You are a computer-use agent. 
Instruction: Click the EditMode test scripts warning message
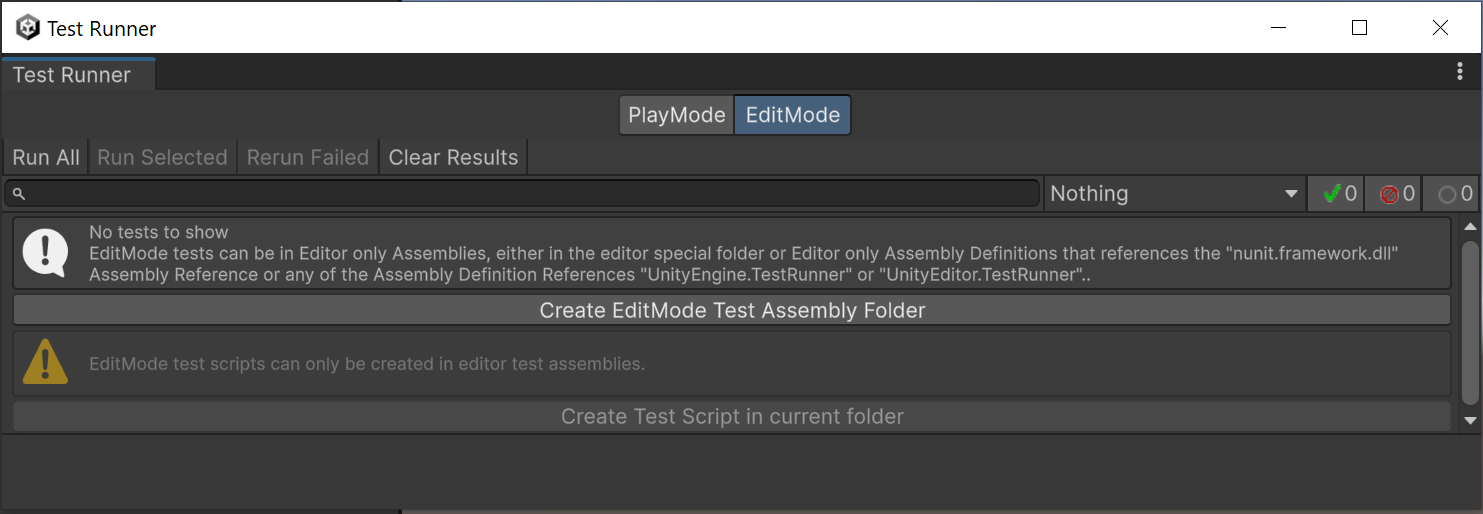[x=367, y=364]
